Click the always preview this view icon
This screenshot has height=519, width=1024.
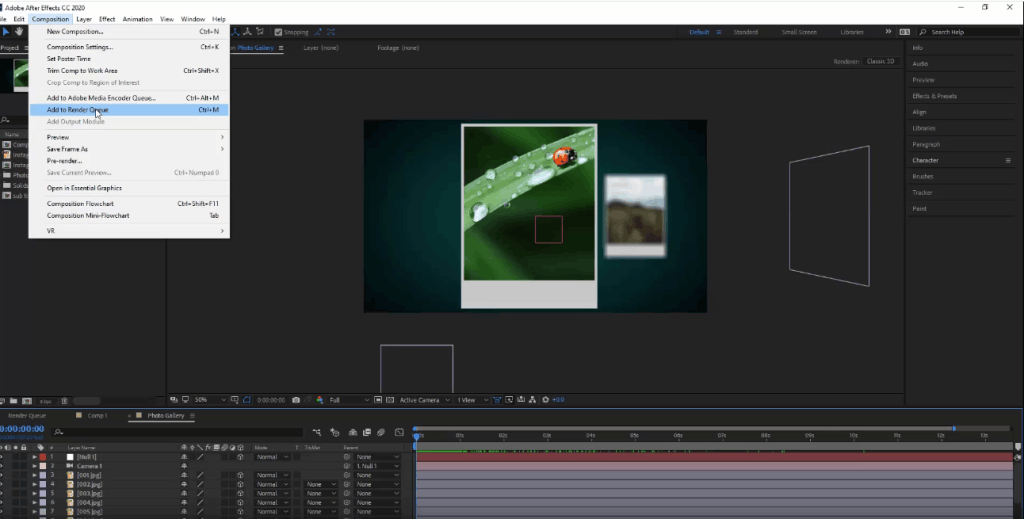point(174,400)
